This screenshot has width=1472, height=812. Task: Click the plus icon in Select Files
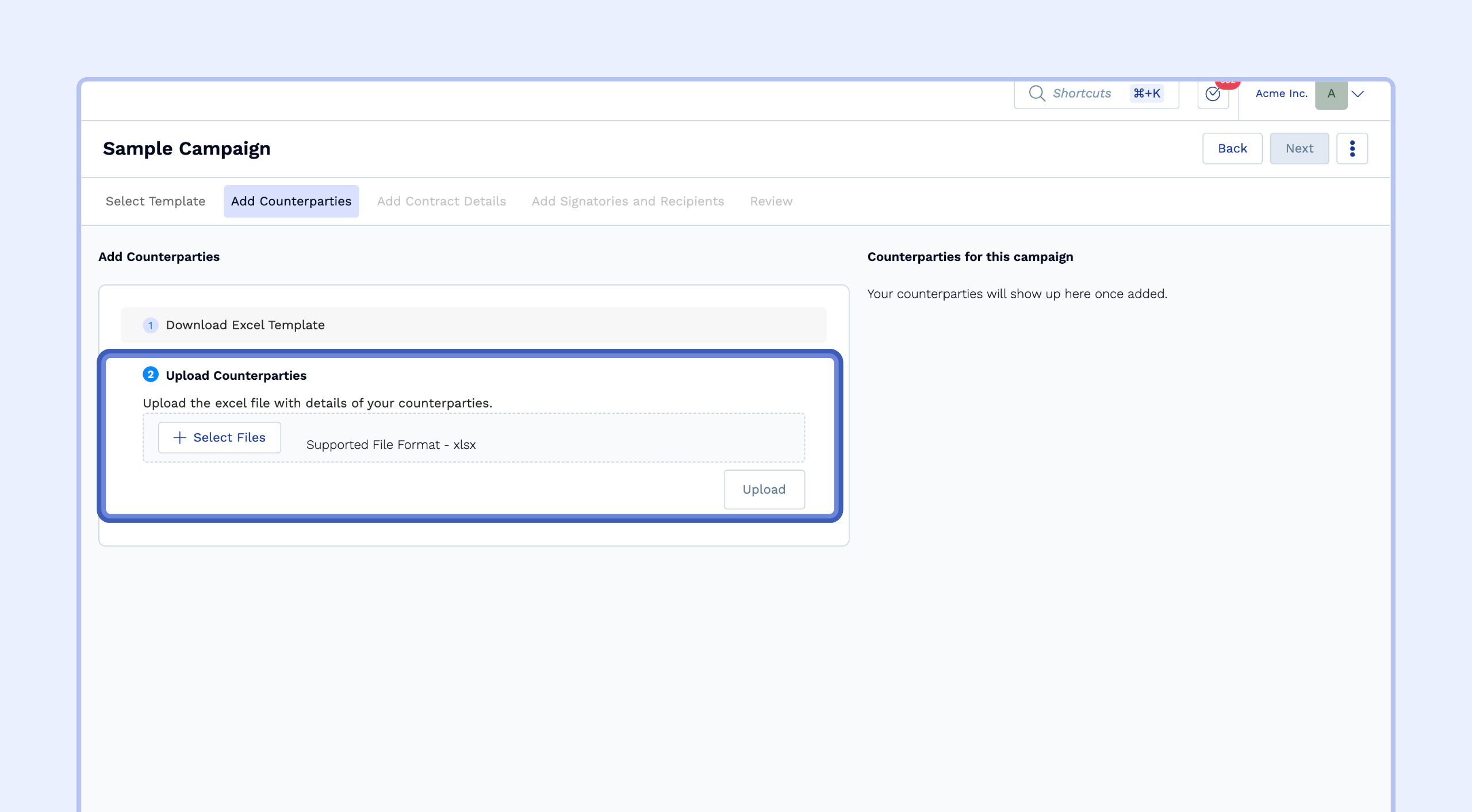[180, 437]
